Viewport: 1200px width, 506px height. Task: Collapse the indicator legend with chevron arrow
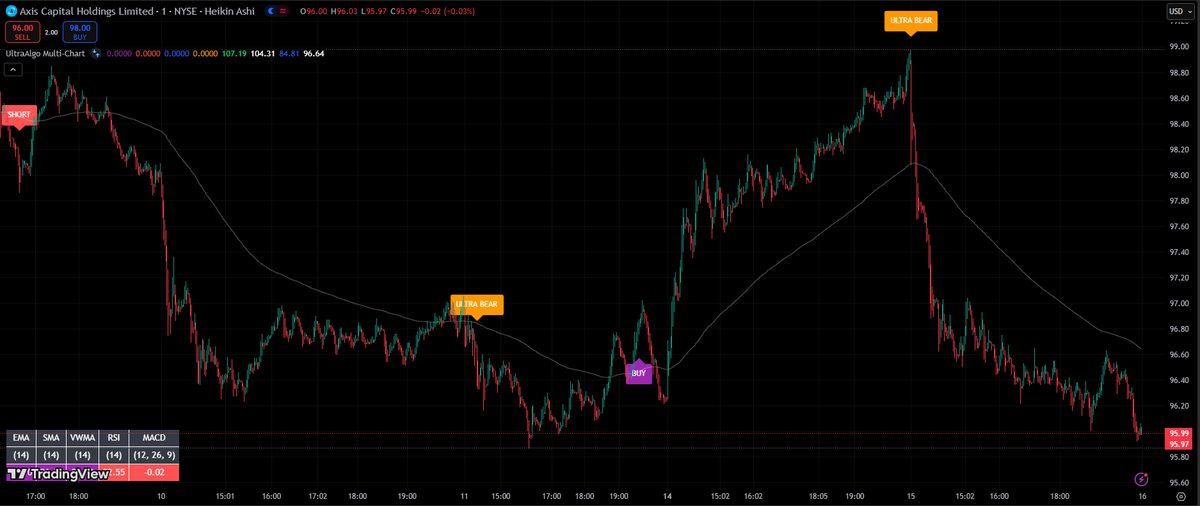(x=14, y=70)
